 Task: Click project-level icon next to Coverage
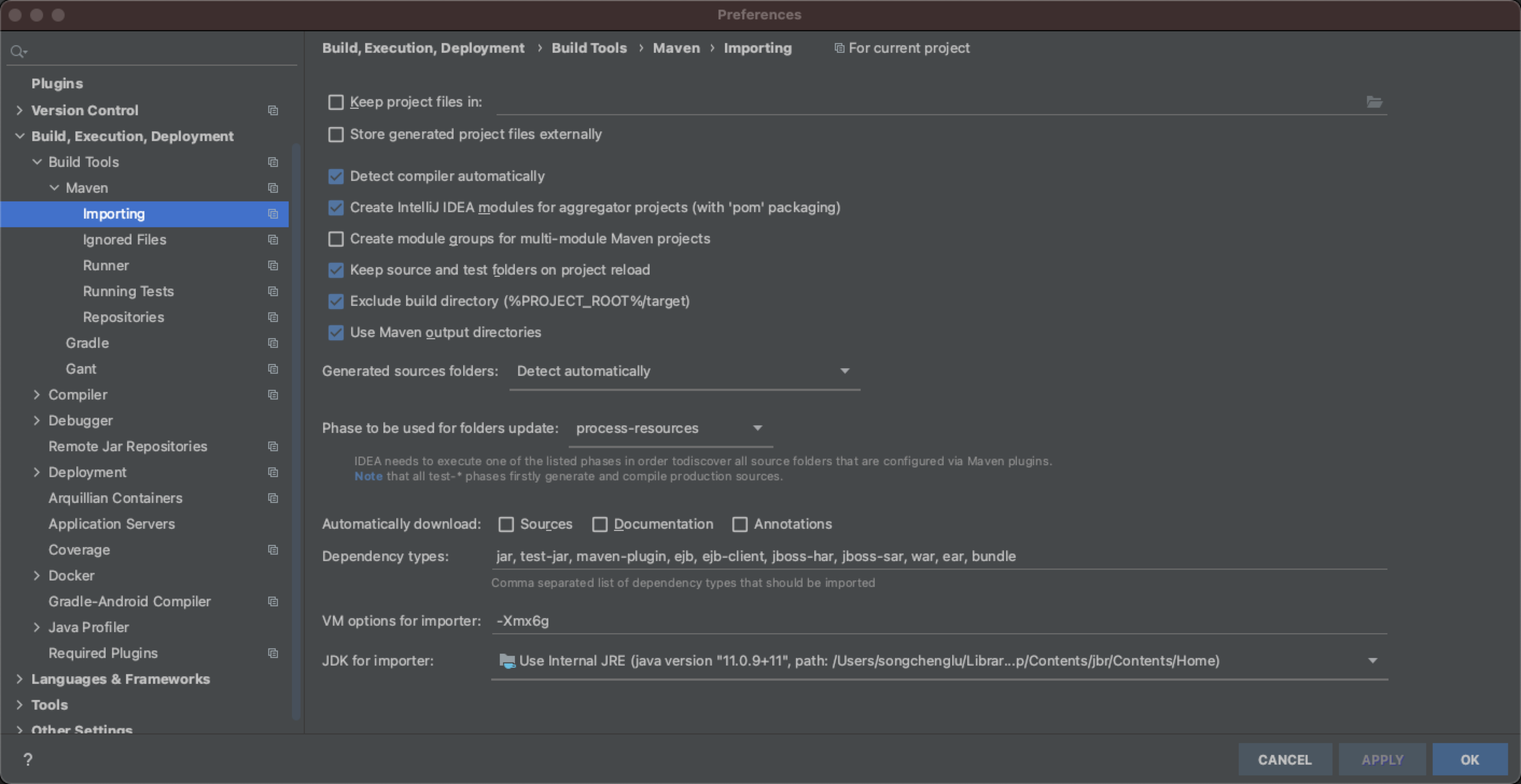click(x=273, y=550)
